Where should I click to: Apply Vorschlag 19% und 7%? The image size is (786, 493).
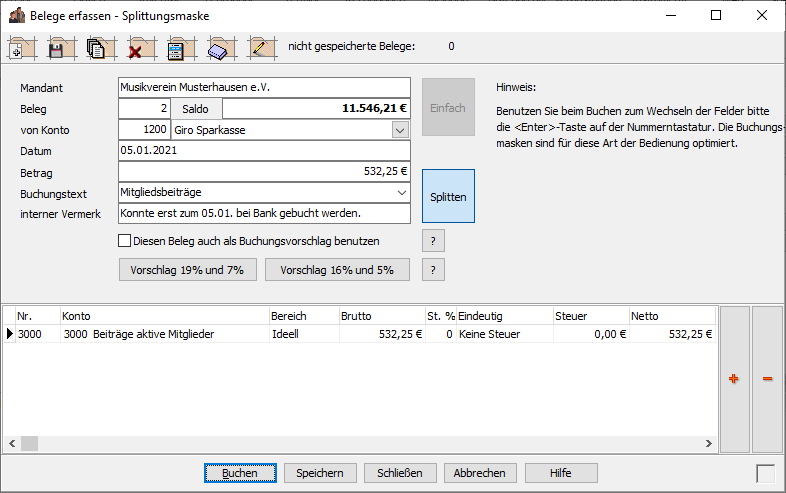pyautogui.click(x=187, y=270)
